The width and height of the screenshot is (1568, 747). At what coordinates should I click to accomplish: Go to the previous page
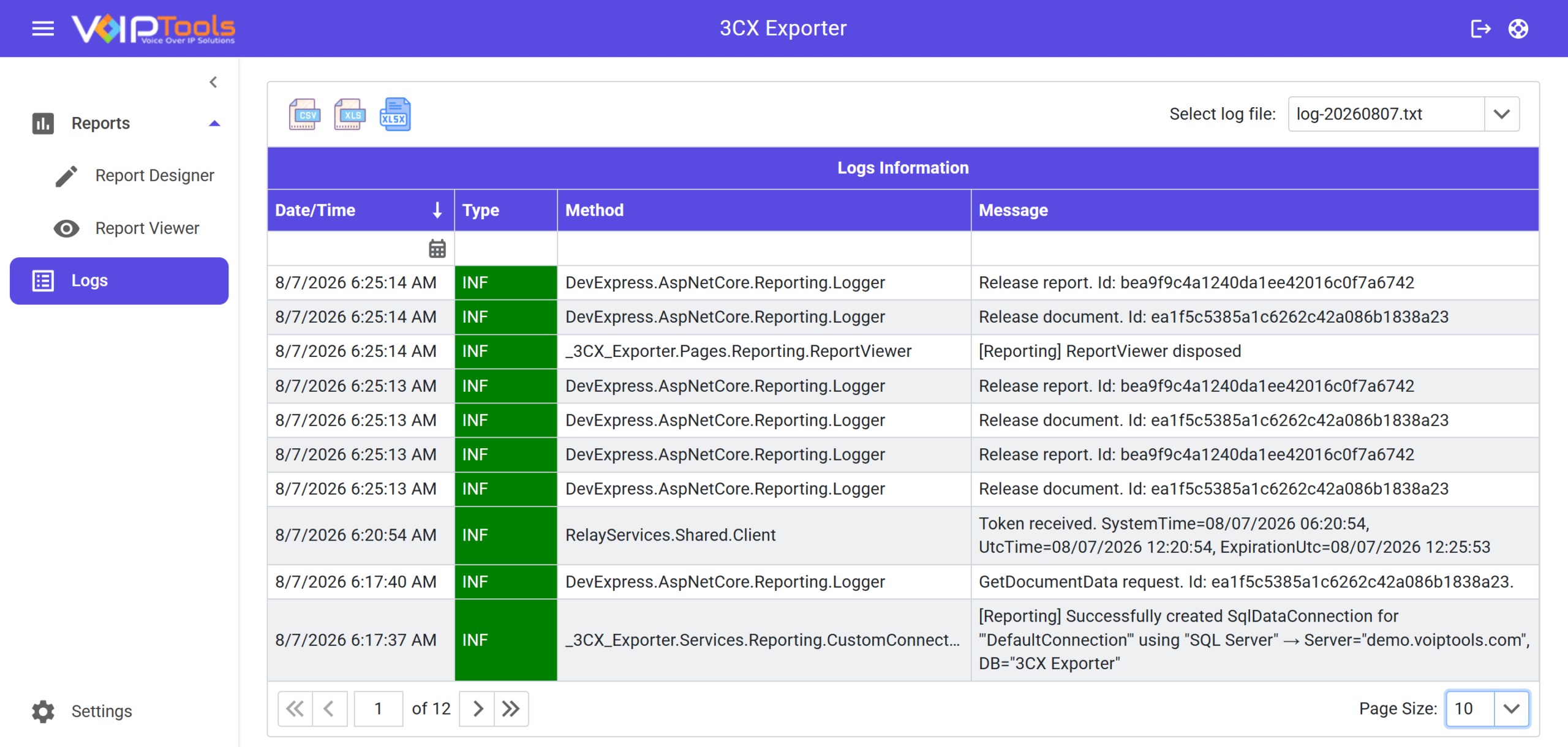tap(330, 709)
